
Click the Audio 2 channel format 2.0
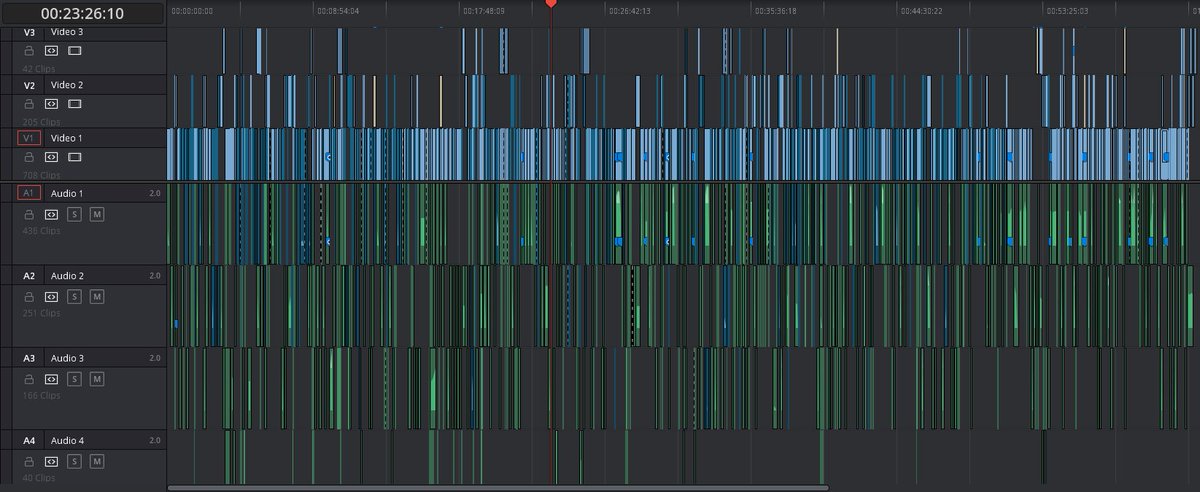point(155,275)
